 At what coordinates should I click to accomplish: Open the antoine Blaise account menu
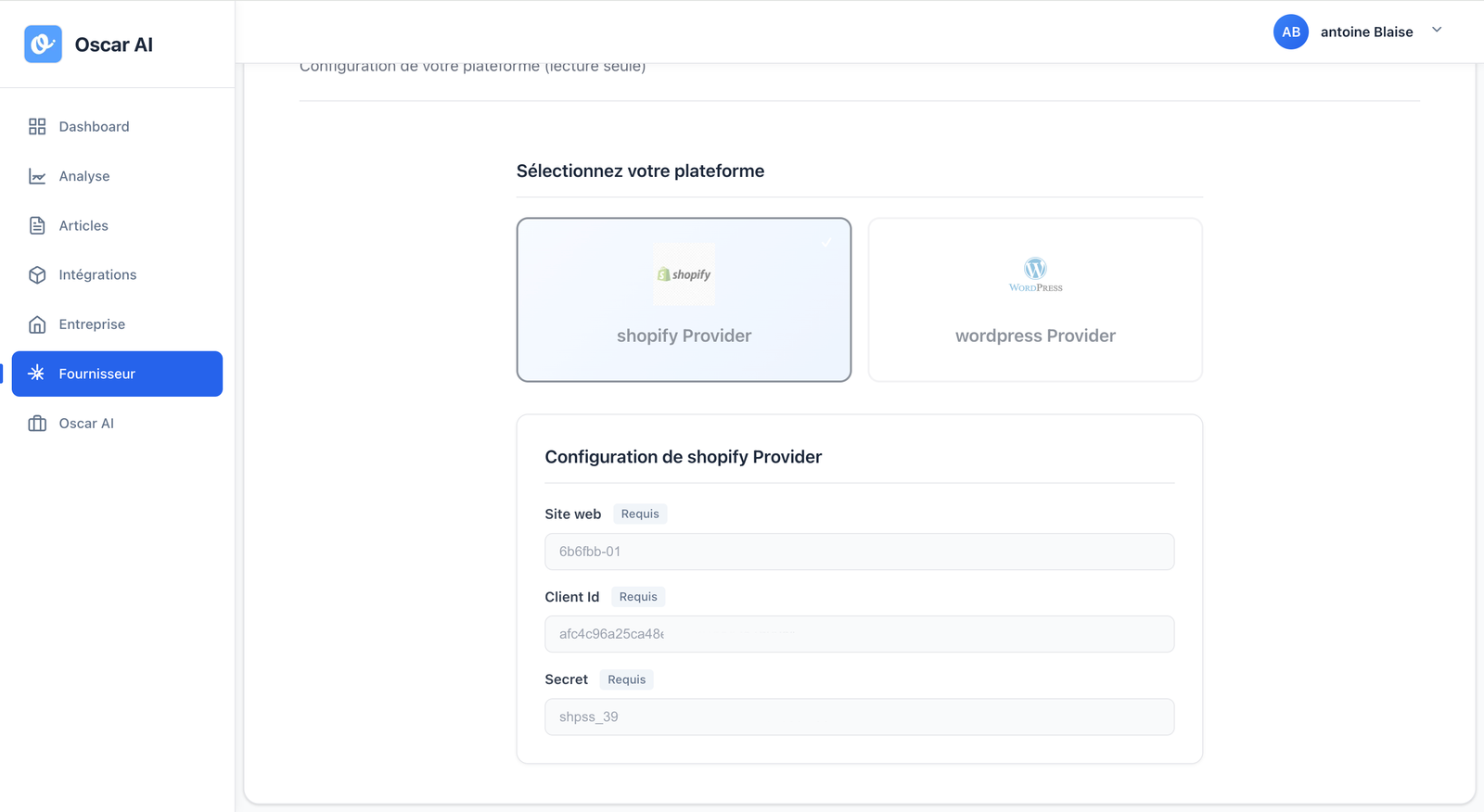click(1366, 32)
